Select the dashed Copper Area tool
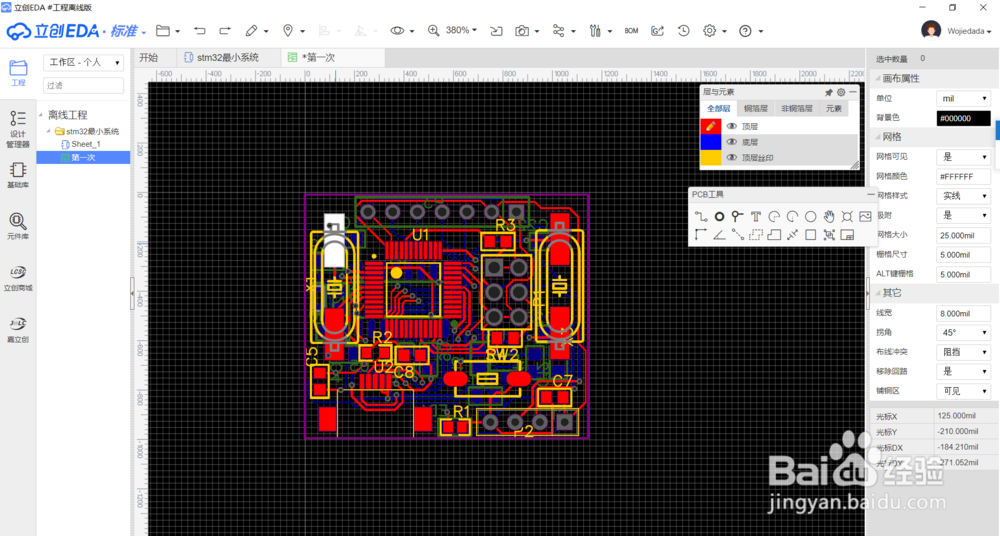This screenshot has width=1000, height=536. 756,235
